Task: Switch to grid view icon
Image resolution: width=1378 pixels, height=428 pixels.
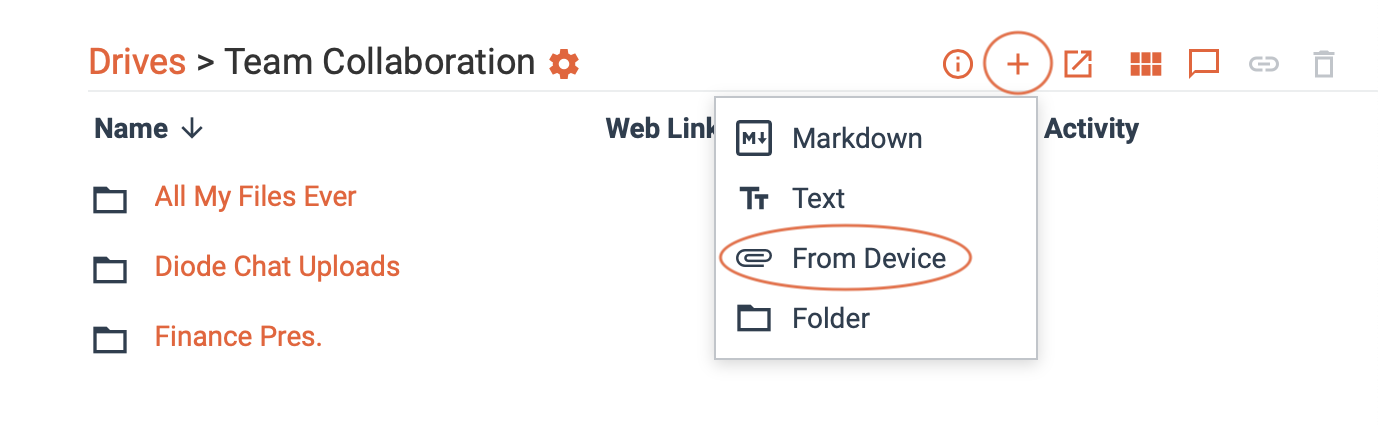Action: (x=1145, y=65)
